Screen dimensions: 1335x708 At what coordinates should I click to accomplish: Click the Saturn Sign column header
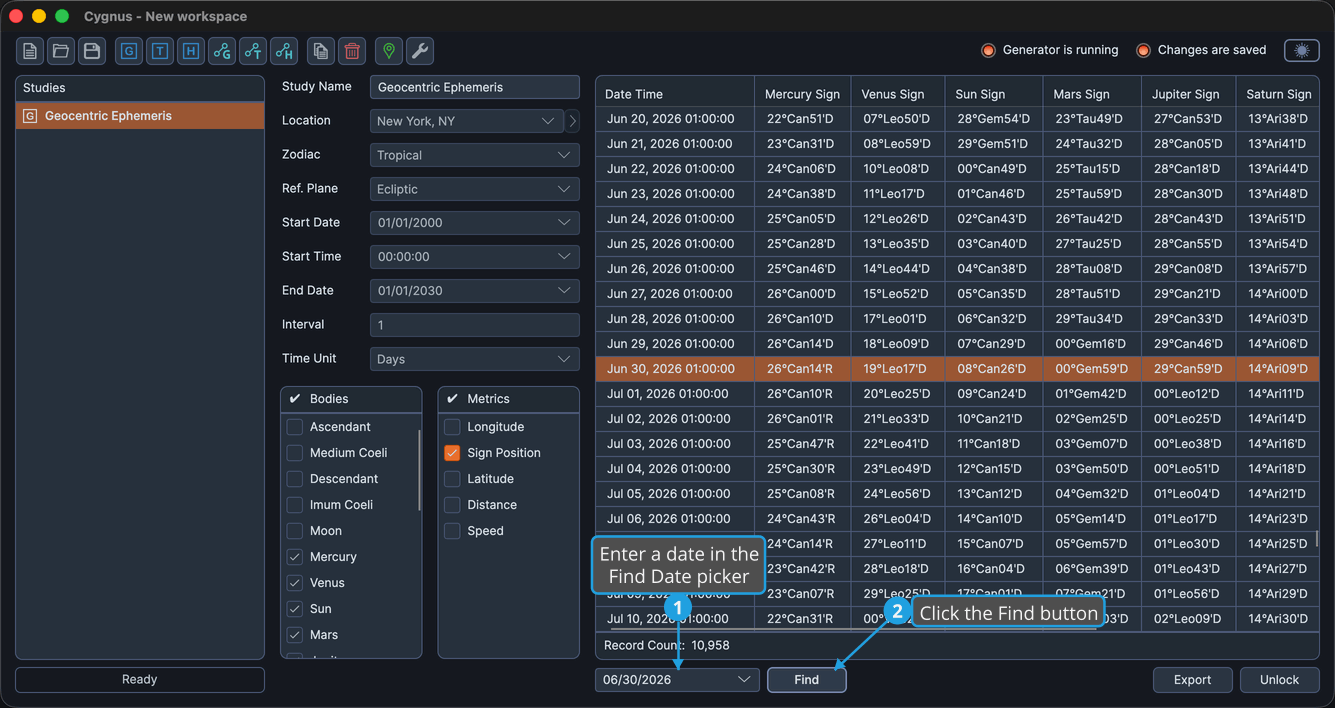point(1279,94)
